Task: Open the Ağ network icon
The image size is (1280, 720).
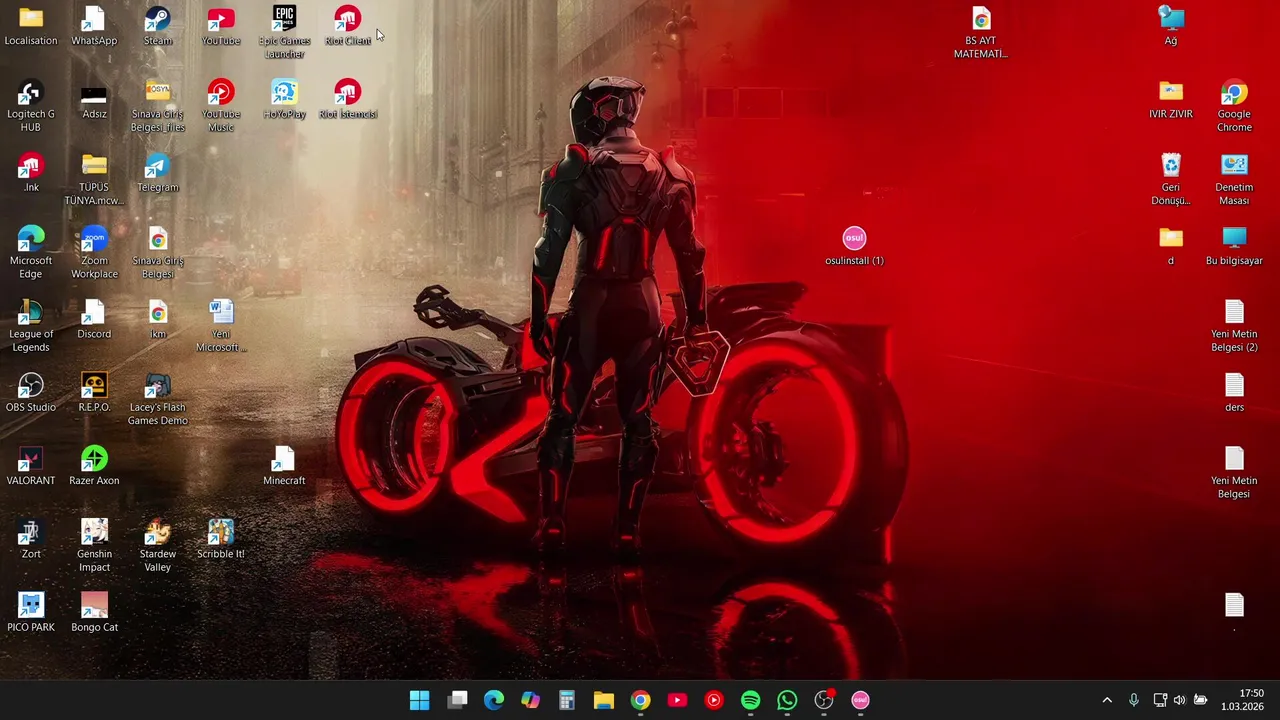Action: 1171,27
